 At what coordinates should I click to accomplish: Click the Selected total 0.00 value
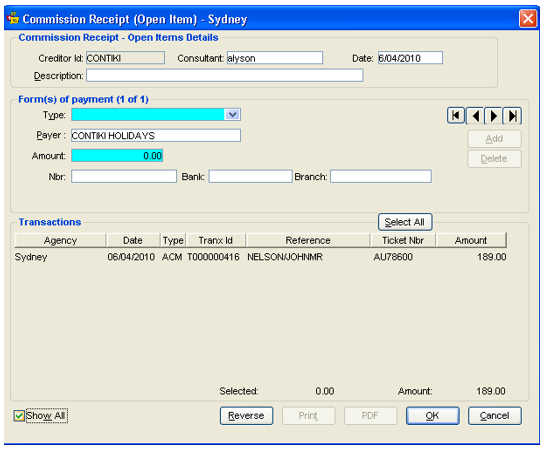point(325,391)
